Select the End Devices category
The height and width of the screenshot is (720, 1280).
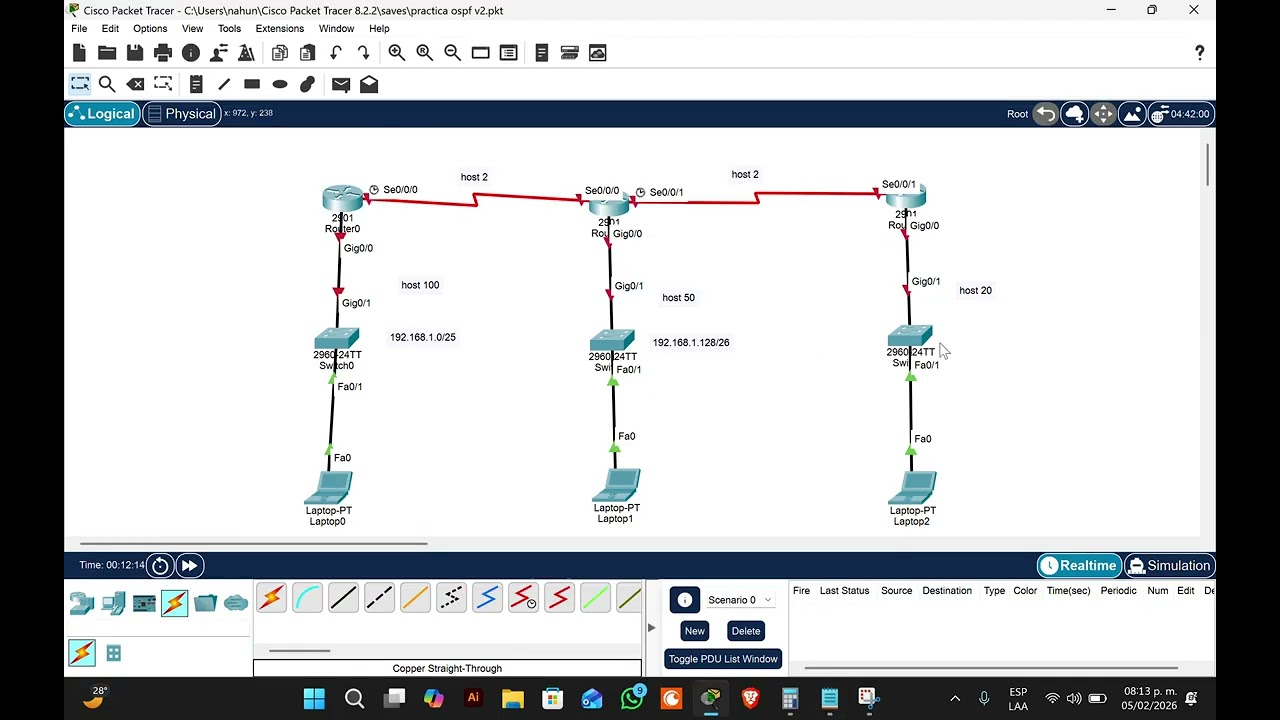113,603
